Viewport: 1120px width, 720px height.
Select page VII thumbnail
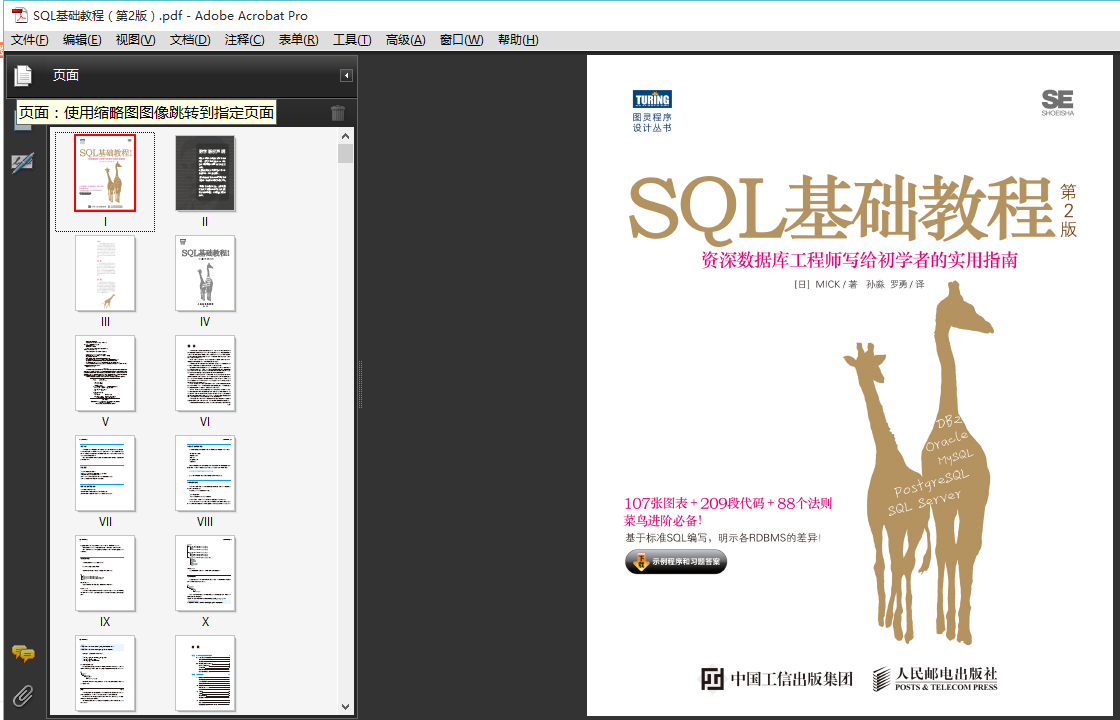(105, 474)
